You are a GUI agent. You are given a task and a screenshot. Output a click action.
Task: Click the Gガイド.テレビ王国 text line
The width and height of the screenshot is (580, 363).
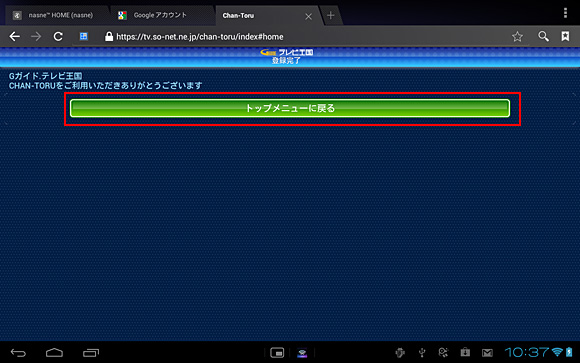coord(45,76)
